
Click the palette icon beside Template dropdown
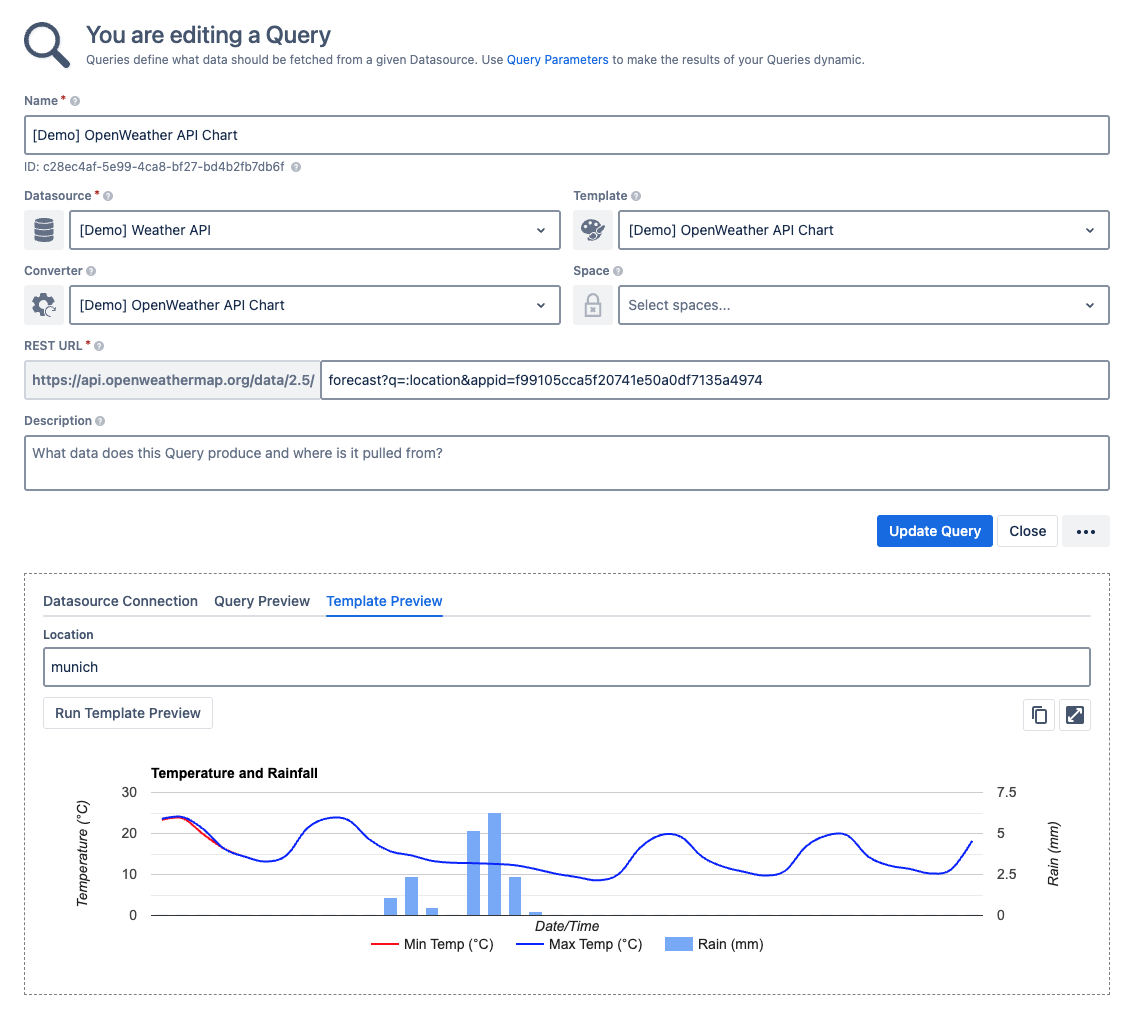pyautogui.click(x=593, y=230)
